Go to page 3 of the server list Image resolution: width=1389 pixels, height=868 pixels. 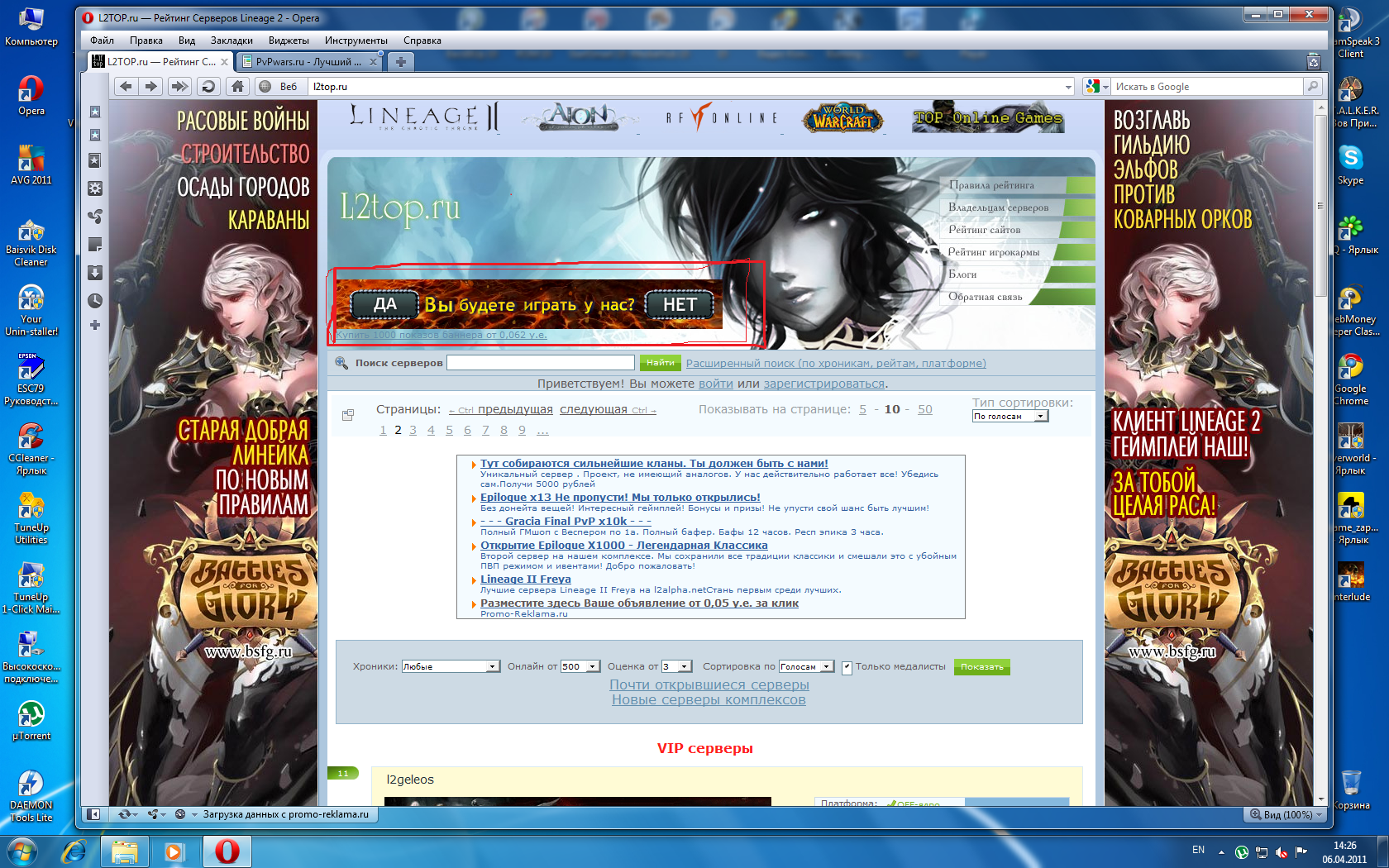(413, 430)
